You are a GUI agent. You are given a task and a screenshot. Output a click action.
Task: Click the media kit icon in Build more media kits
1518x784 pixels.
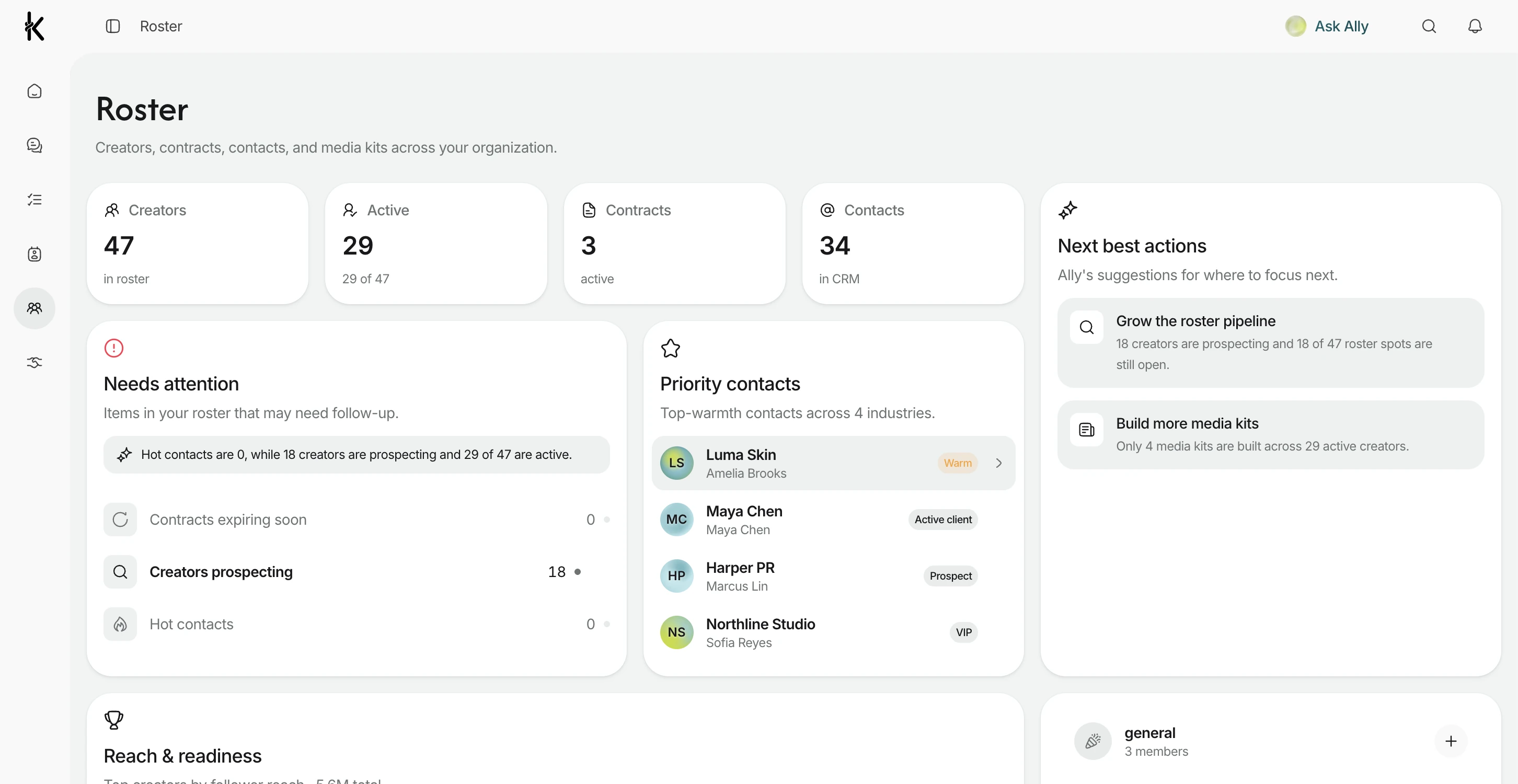[1087, 430]
